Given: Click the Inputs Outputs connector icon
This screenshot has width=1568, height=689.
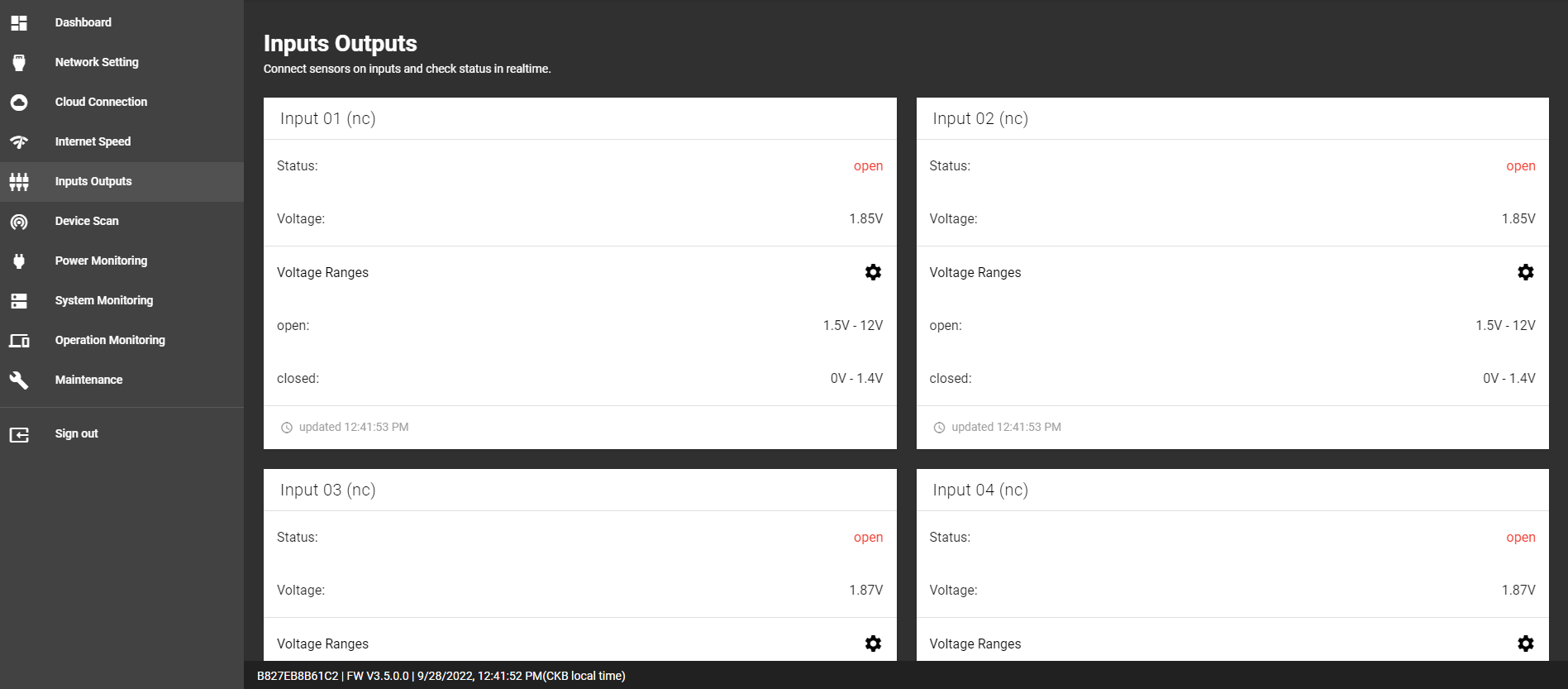Looking at the screenshot, I should [x=19, y=182].
